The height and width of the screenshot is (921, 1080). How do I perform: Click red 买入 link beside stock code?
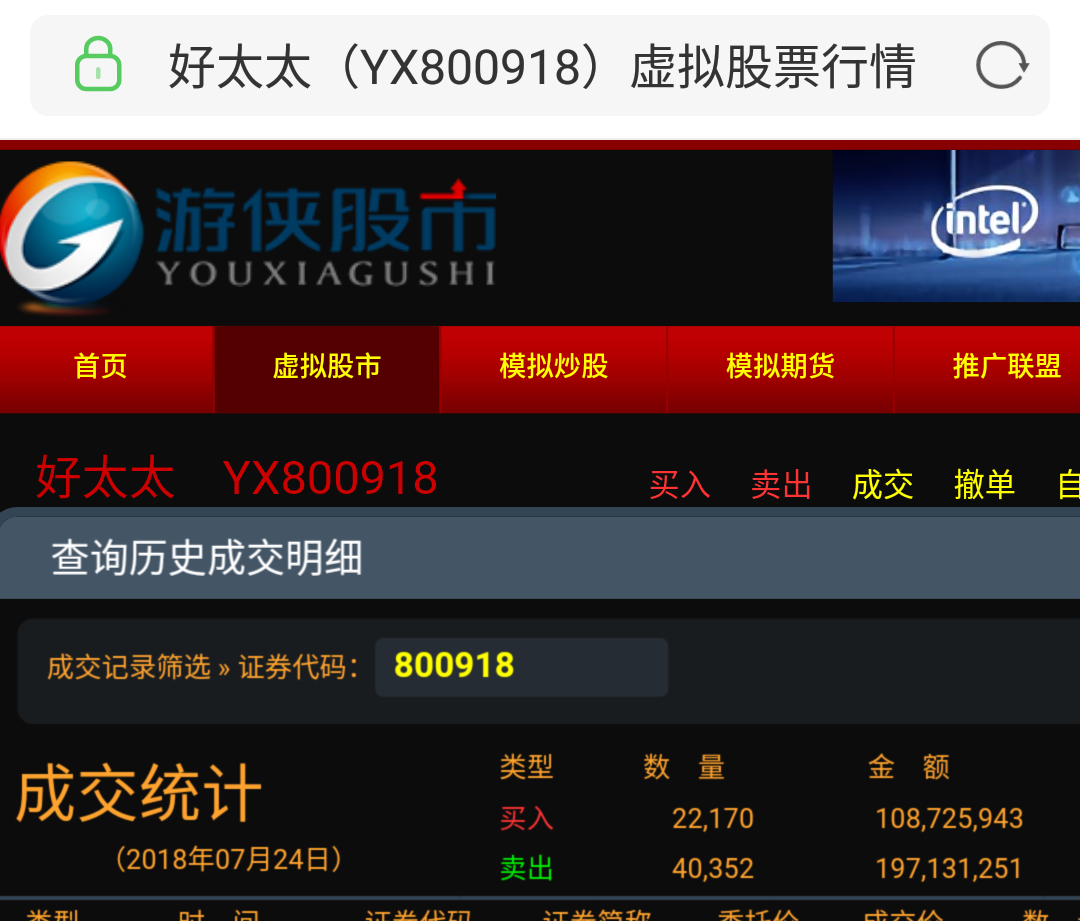(x=679, y=485)
